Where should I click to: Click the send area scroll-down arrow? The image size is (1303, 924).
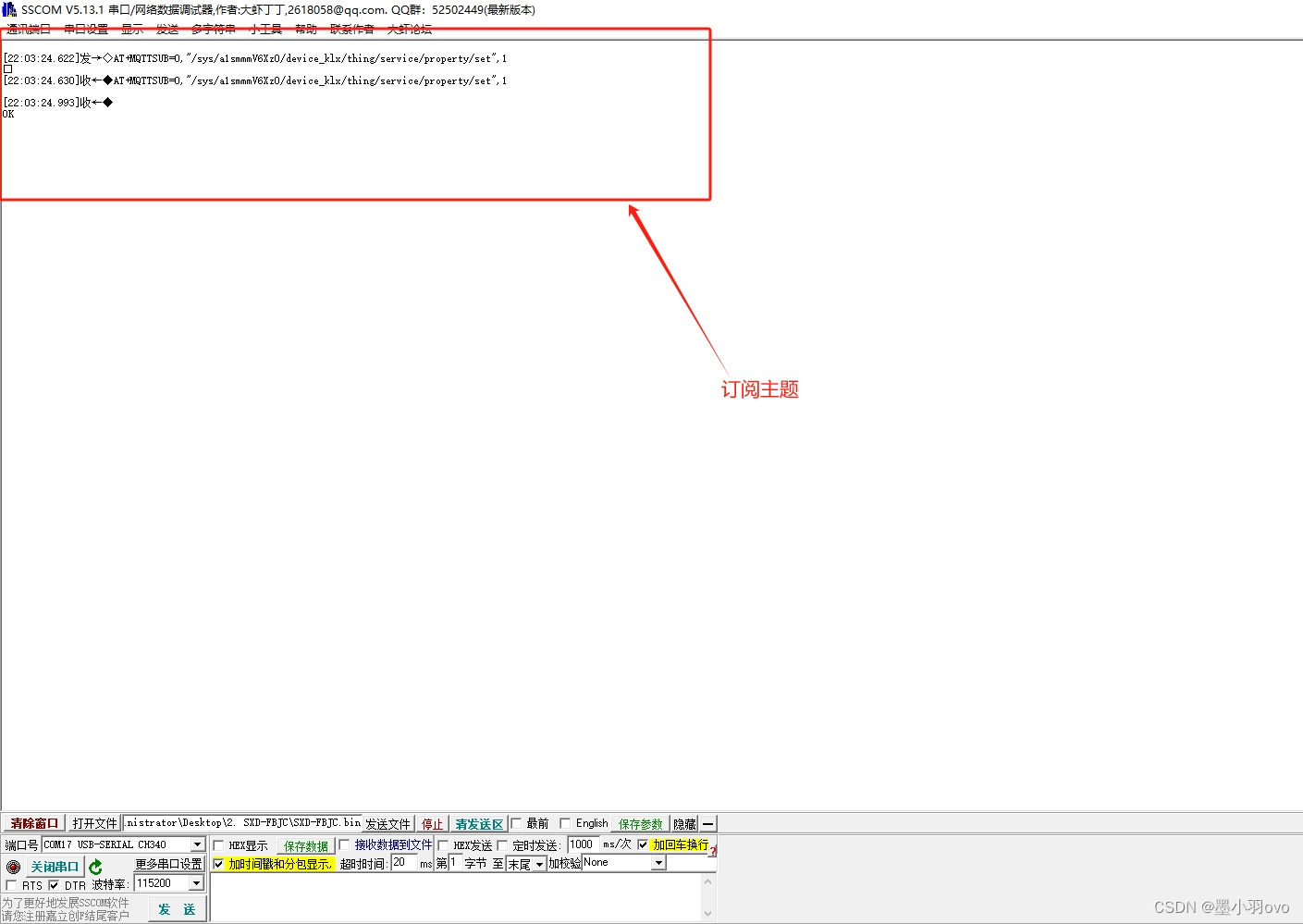tap(708, 914)
